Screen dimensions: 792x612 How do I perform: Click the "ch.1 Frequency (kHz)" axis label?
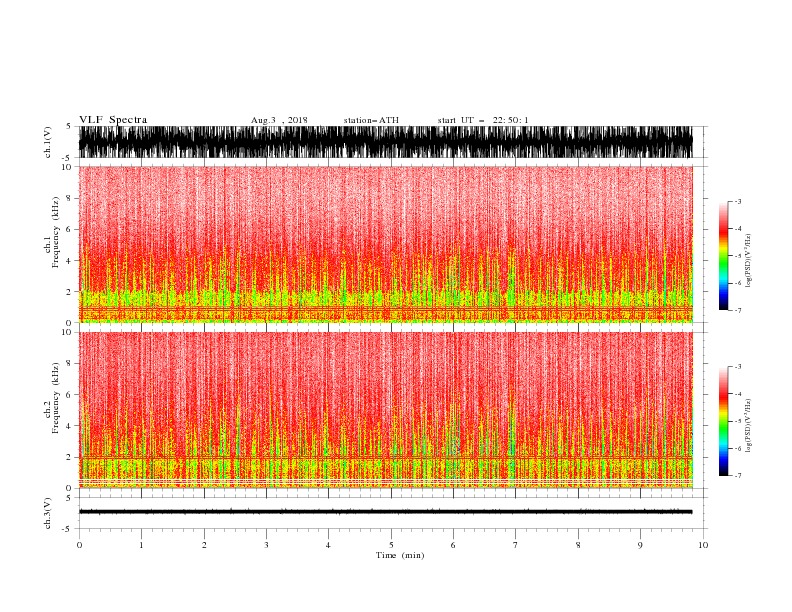[x=52, y=233]
